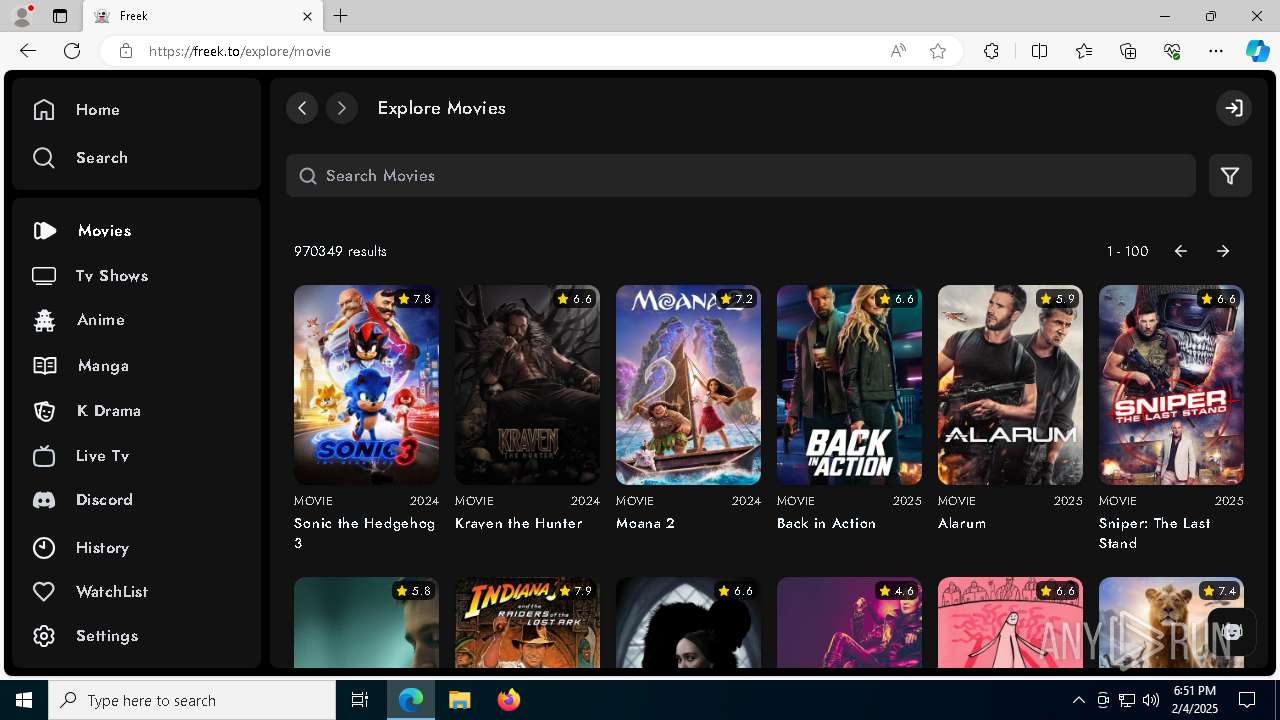Click the Alarum title text

click(x=962, y=523)
